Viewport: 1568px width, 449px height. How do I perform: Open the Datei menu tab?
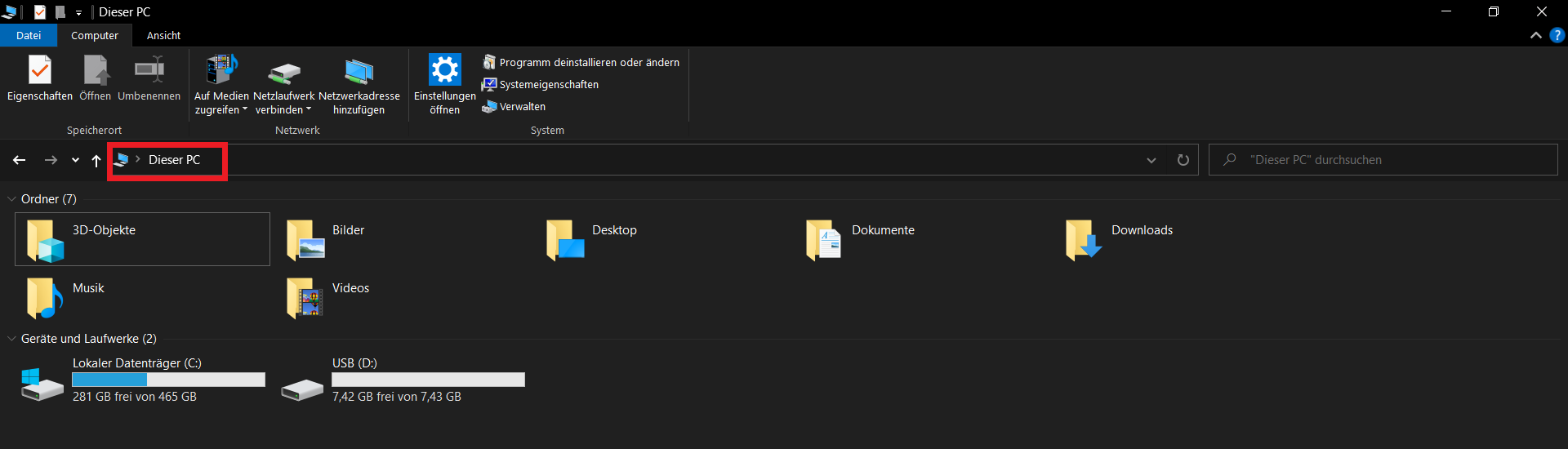coord(29,36)
